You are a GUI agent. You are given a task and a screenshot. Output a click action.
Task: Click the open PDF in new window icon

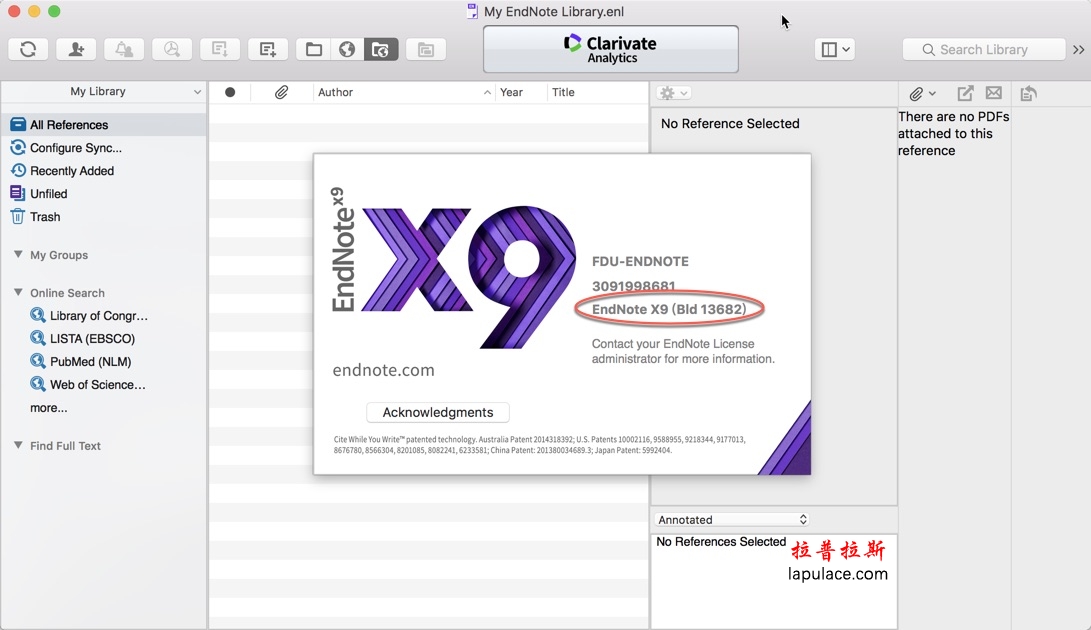(x=965, y=93)
